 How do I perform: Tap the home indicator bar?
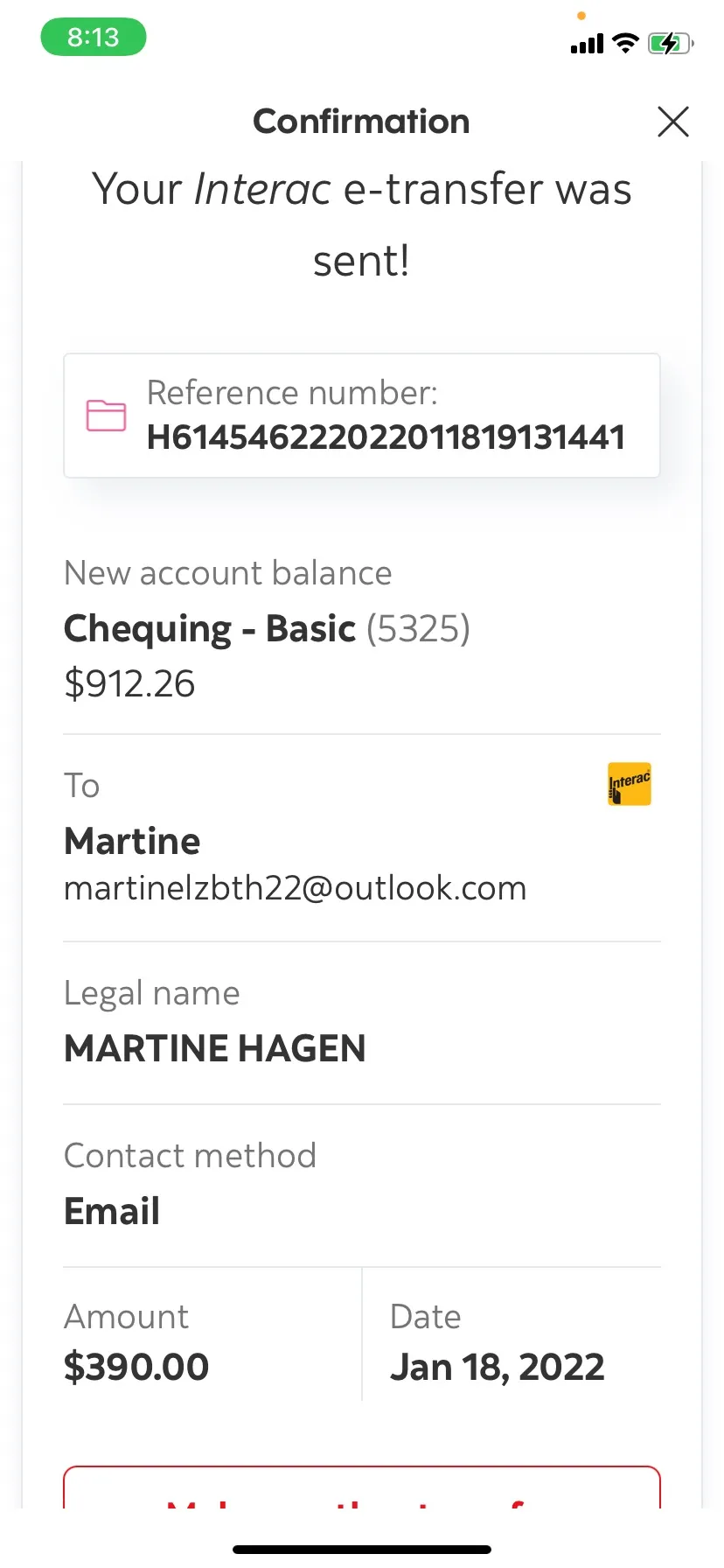pos(362,1550)
